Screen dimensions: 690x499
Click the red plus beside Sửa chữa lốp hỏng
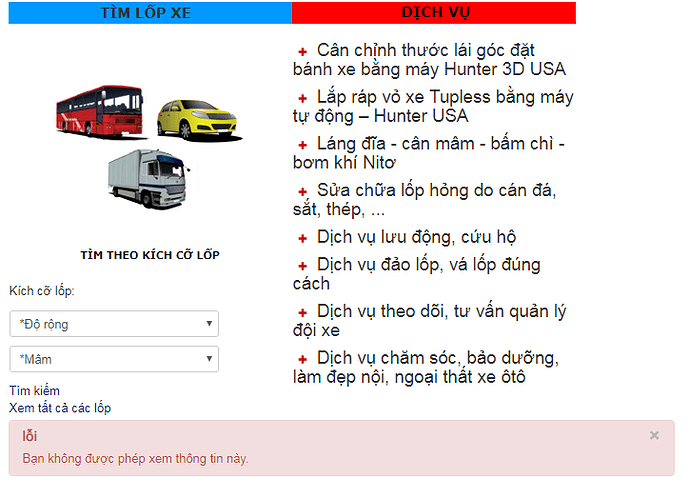[302, 192]
